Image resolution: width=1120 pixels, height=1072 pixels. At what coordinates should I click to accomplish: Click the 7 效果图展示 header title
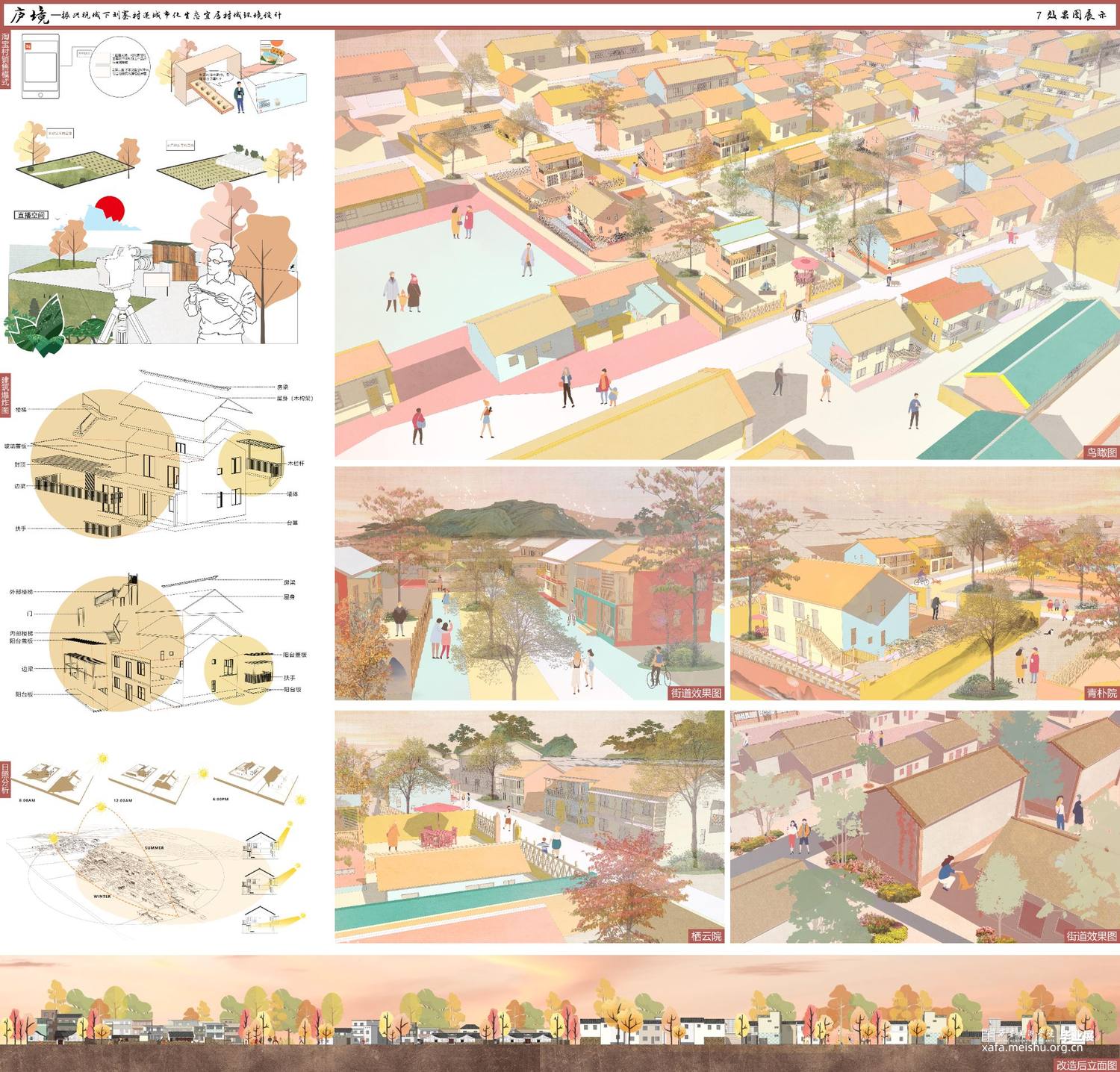click(x=1071, y=14)
